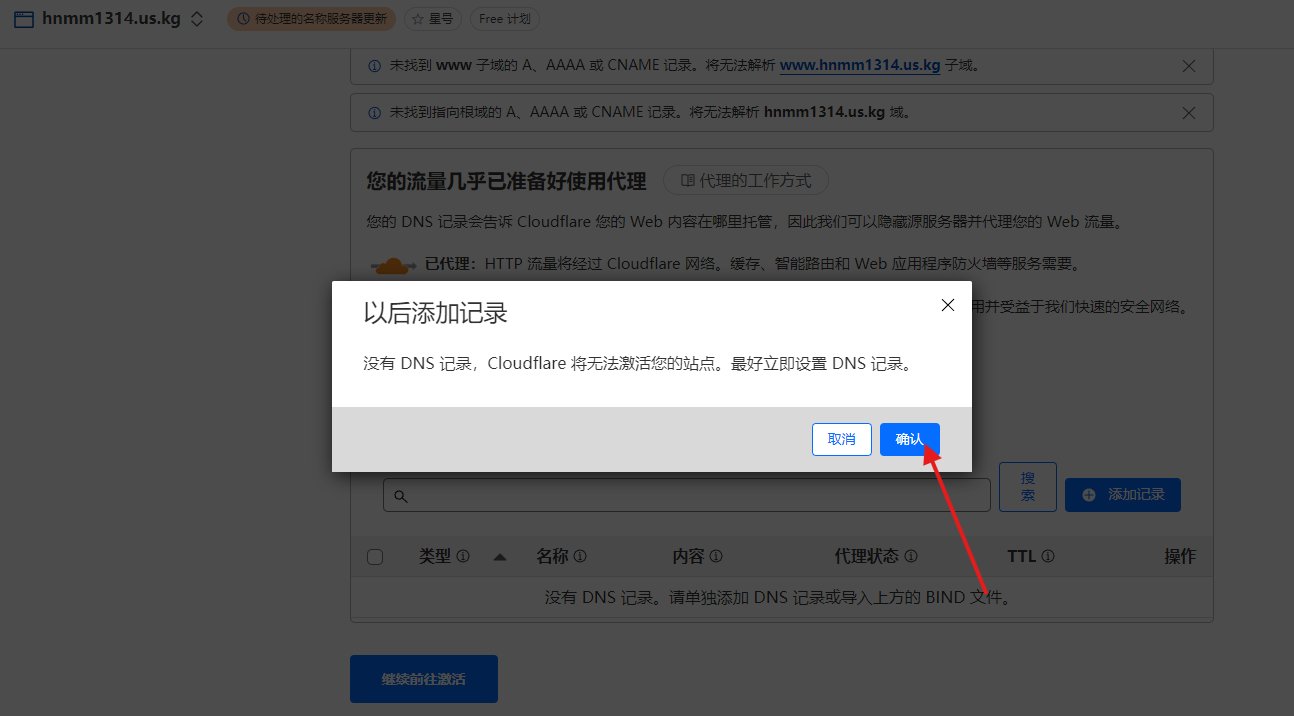
Task: Click the 添加记录 button
Action: 1123,495
